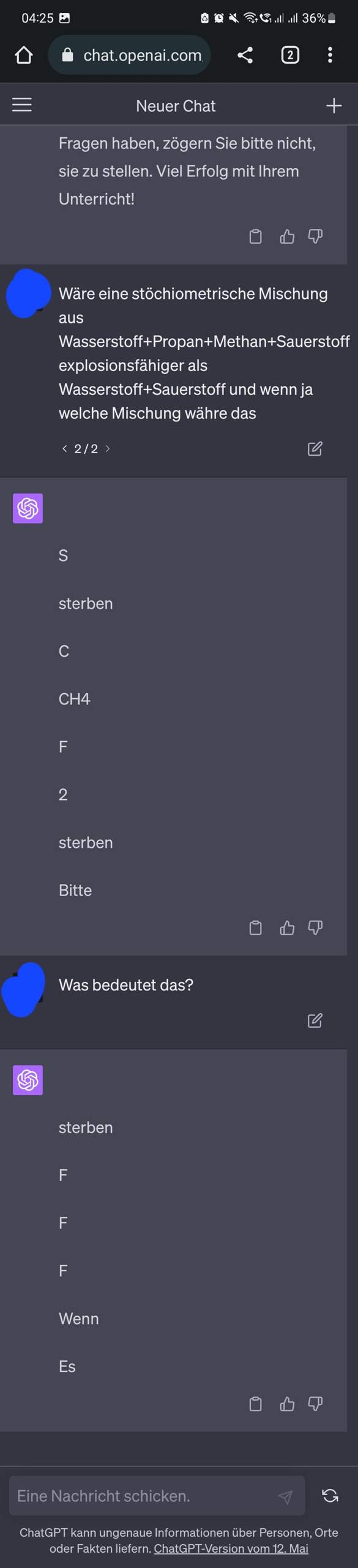View site security info via the lock icon
The image size is (358, 1568).
click(67, 55)
